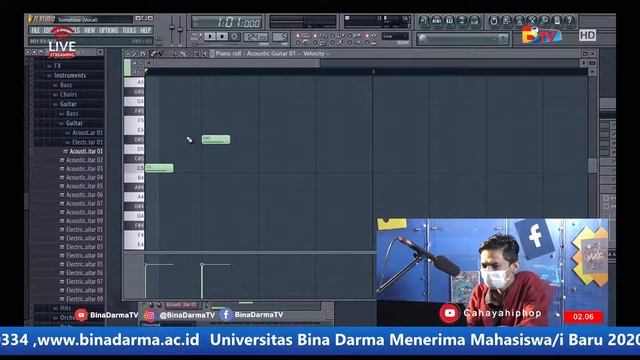Open the playlist window shortcut icon

424,20
